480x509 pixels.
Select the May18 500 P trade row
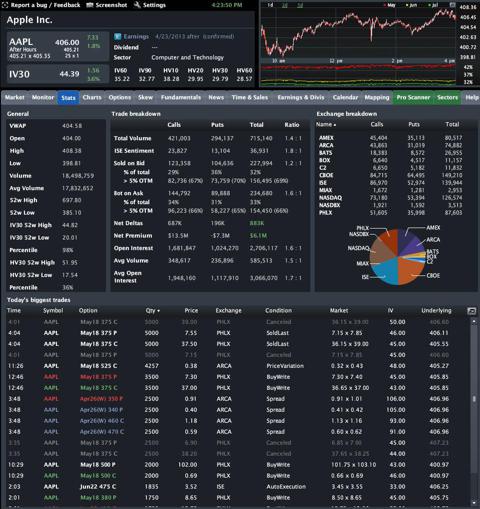tap(239, 465)
